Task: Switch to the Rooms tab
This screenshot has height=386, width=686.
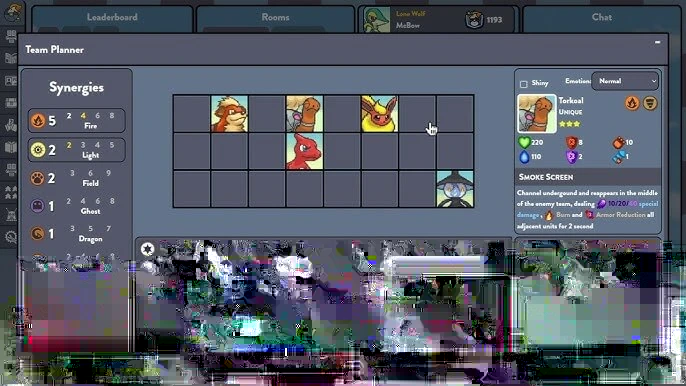Action: click(x=275, y=18)
